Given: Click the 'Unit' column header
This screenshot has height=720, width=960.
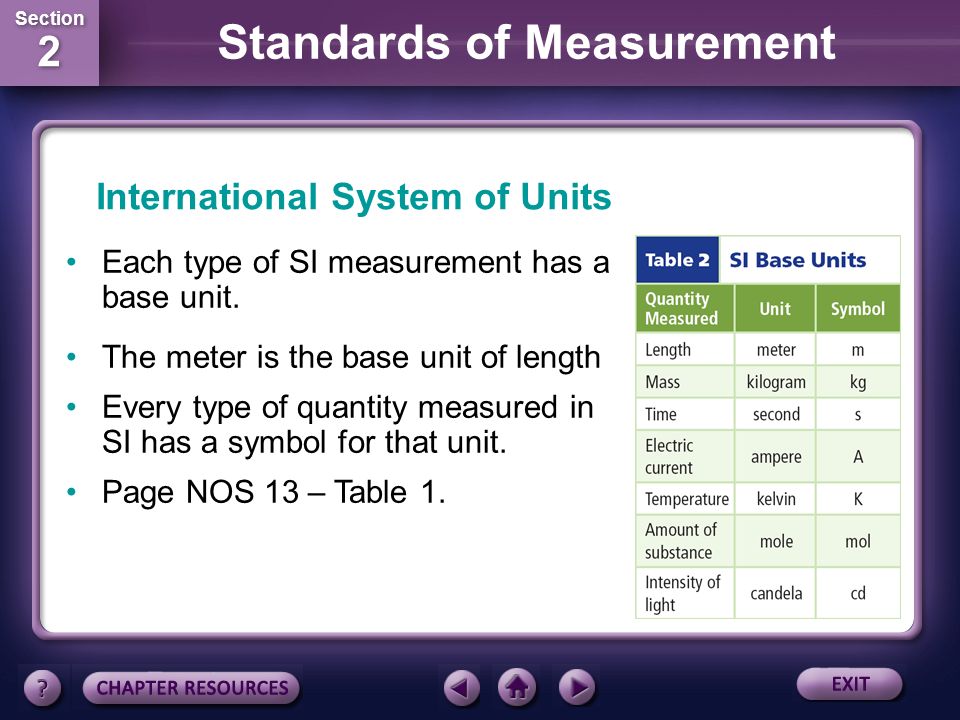Looking at the screenshot, I should tap(775, 308).
